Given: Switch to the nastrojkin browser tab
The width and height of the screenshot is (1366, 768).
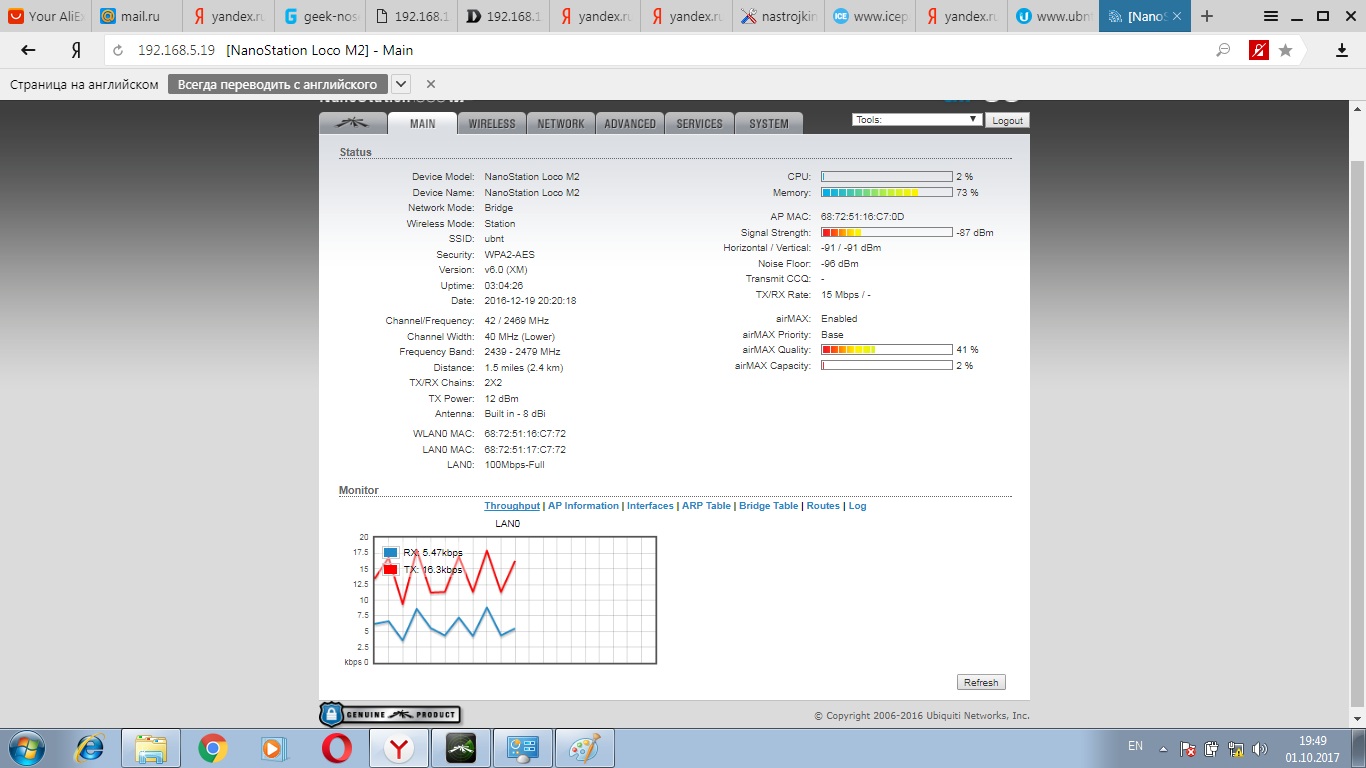Looking at the screenshot, I should 776,16.
